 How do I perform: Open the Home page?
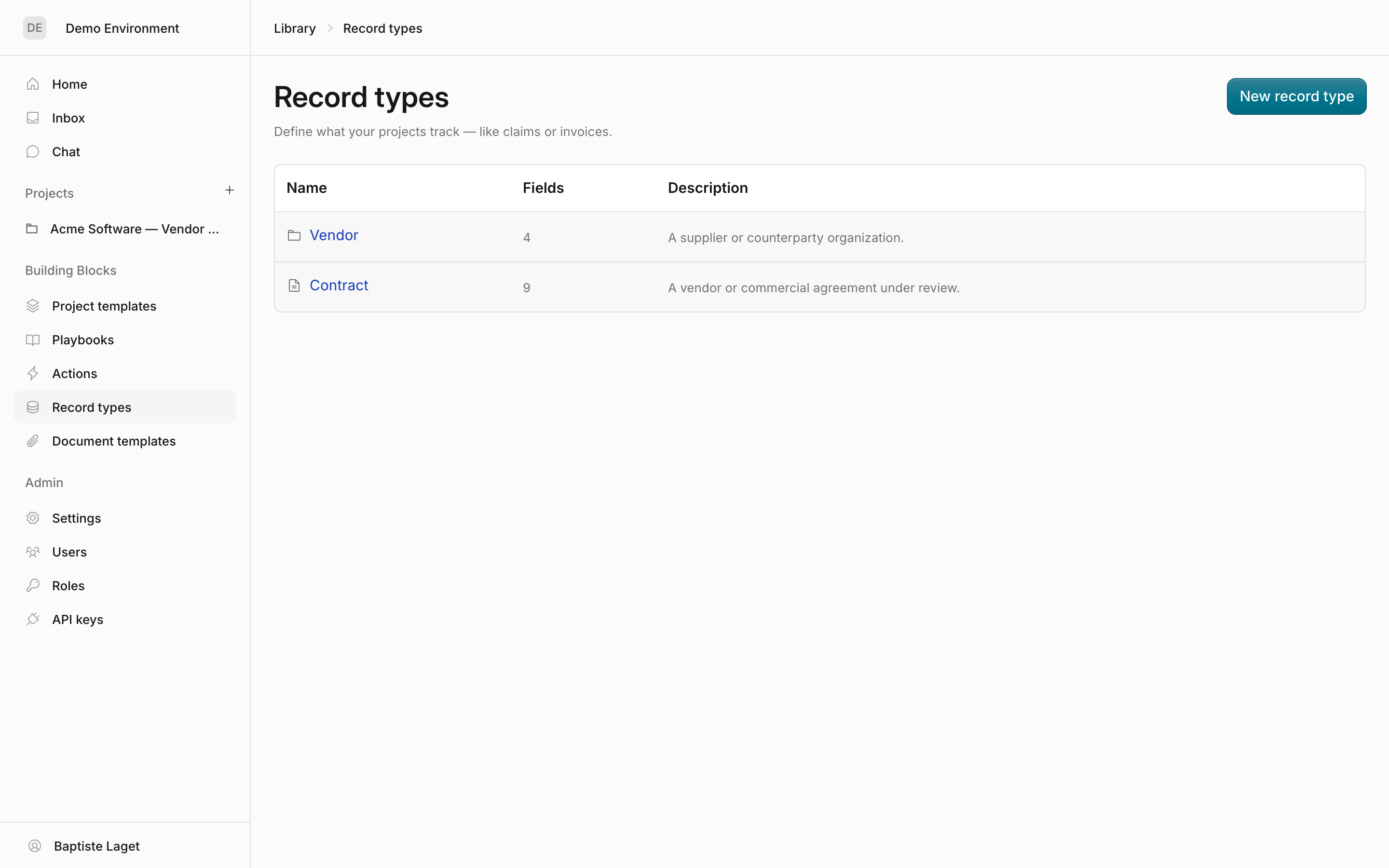tap(124, 84)
